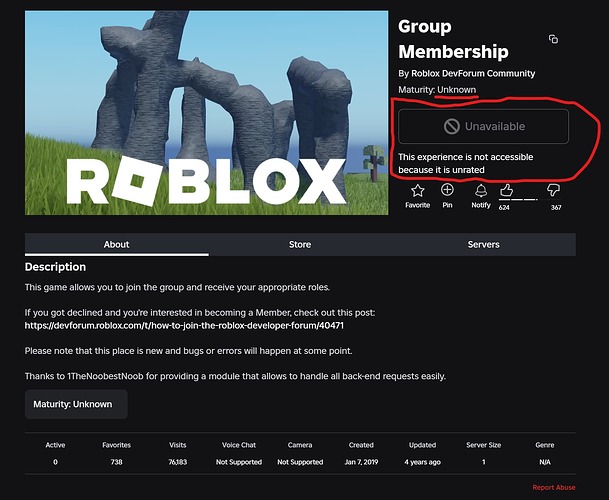This screenshot has width=609, height=500.
Task: Click the 'This game allows you to join' sentence
Action: coord(177,287)
